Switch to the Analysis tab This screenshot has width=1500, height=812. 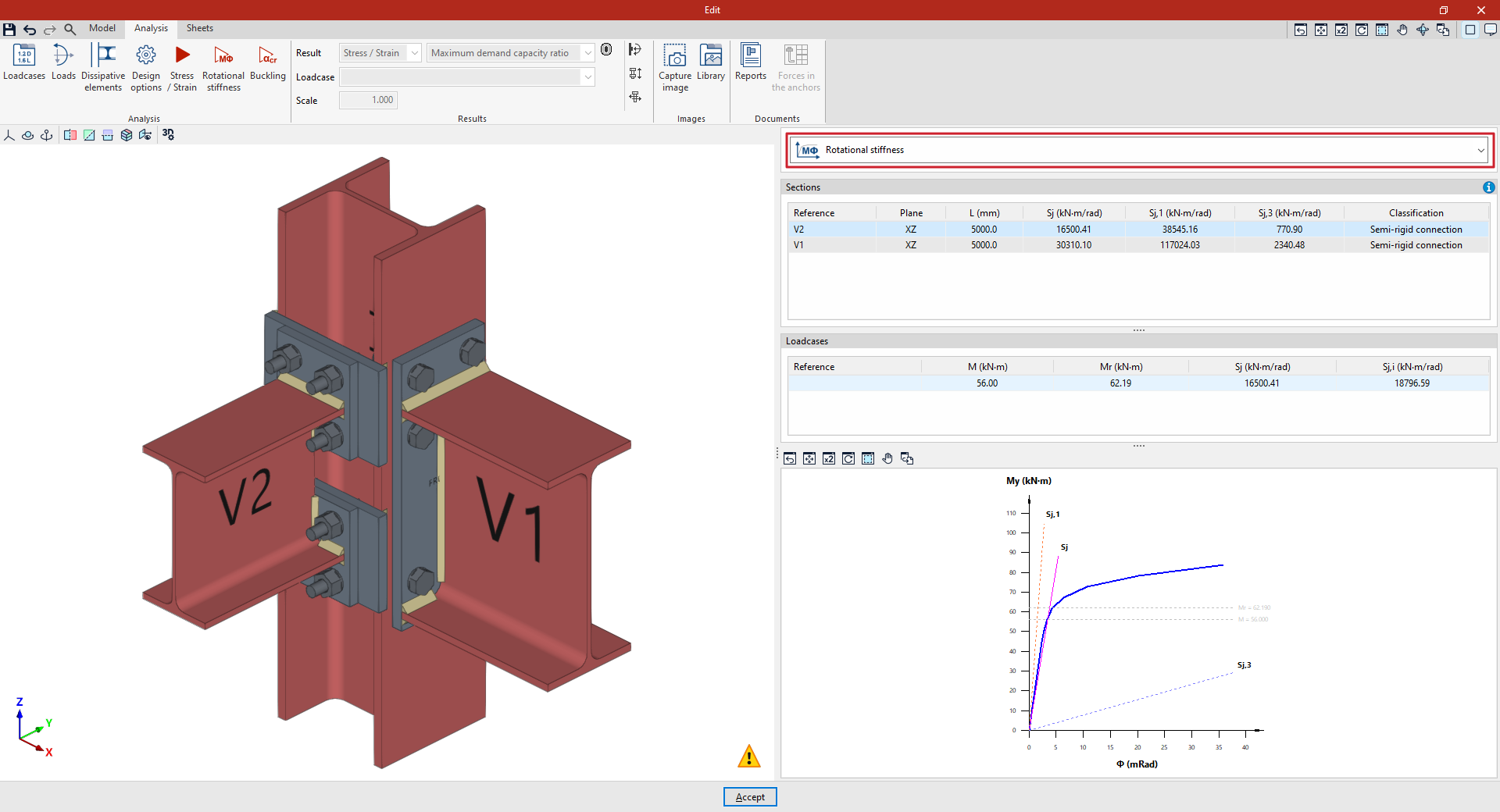[x=151, y=28]
